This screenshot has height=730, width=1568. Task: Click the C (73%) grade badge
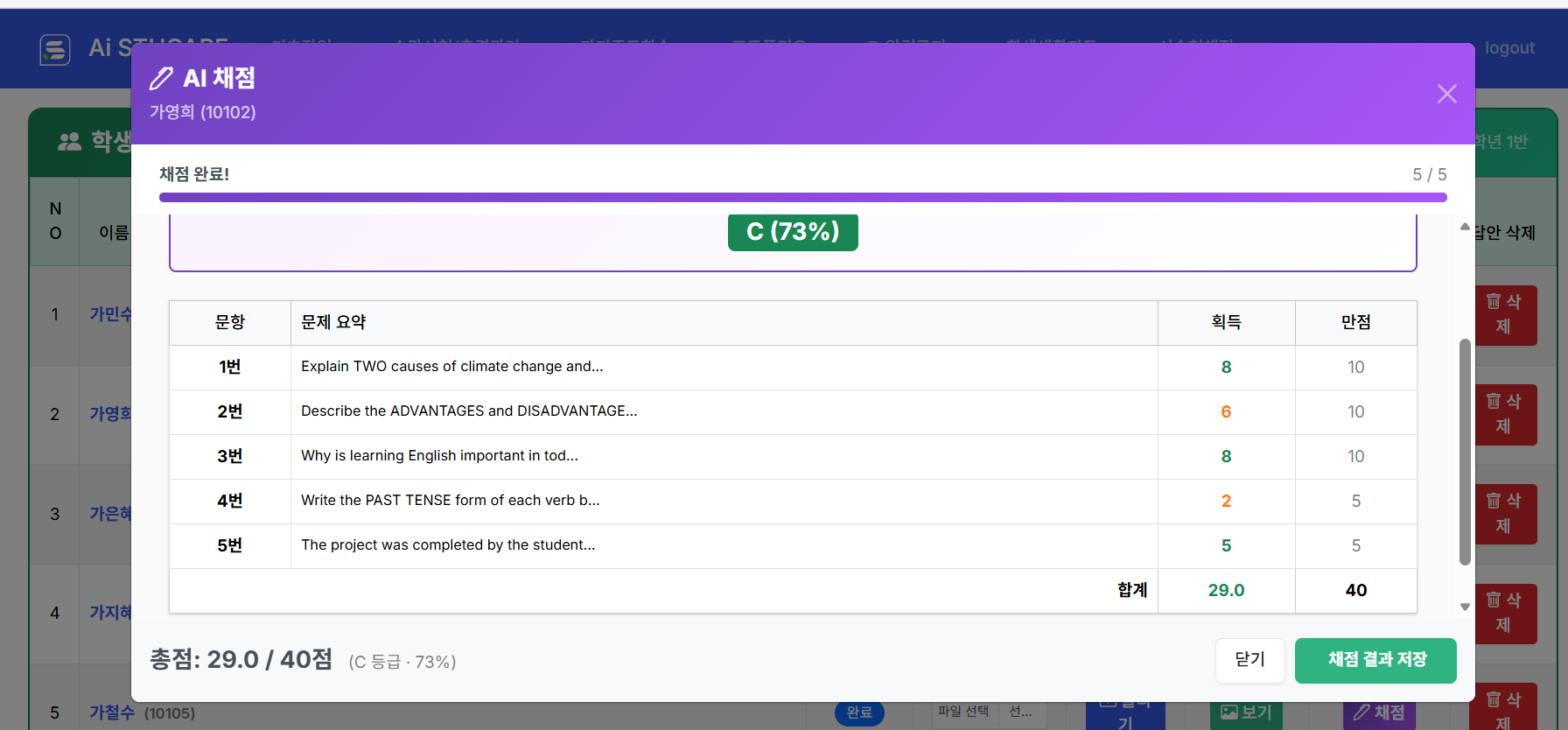(793, 232)
